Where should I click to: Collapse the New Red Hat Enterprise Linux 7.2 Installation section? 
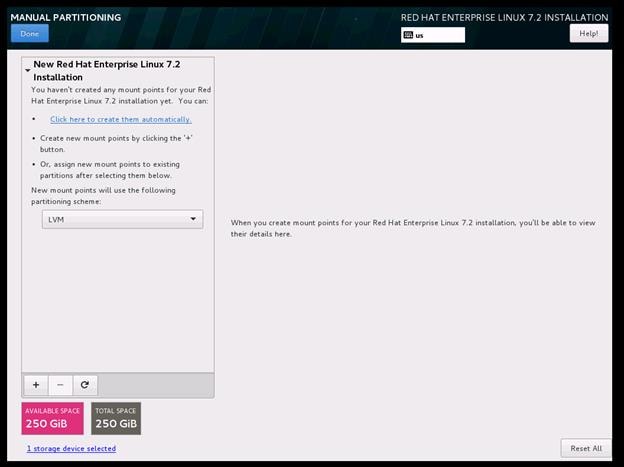pos(27,70)
